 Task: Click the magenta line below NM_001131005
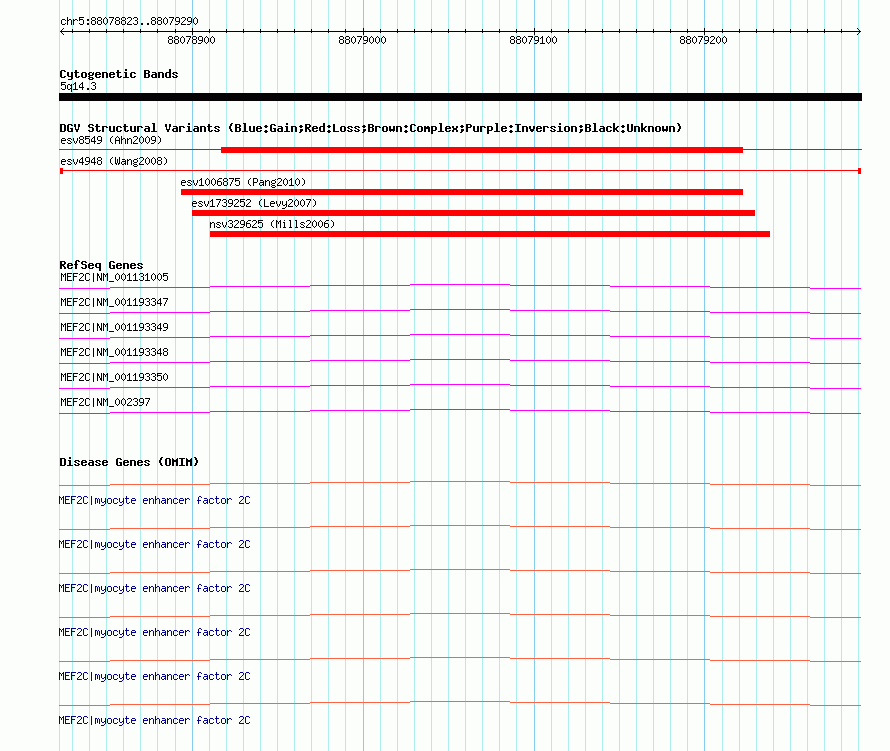pyautogui.click(x=460, y=285)
